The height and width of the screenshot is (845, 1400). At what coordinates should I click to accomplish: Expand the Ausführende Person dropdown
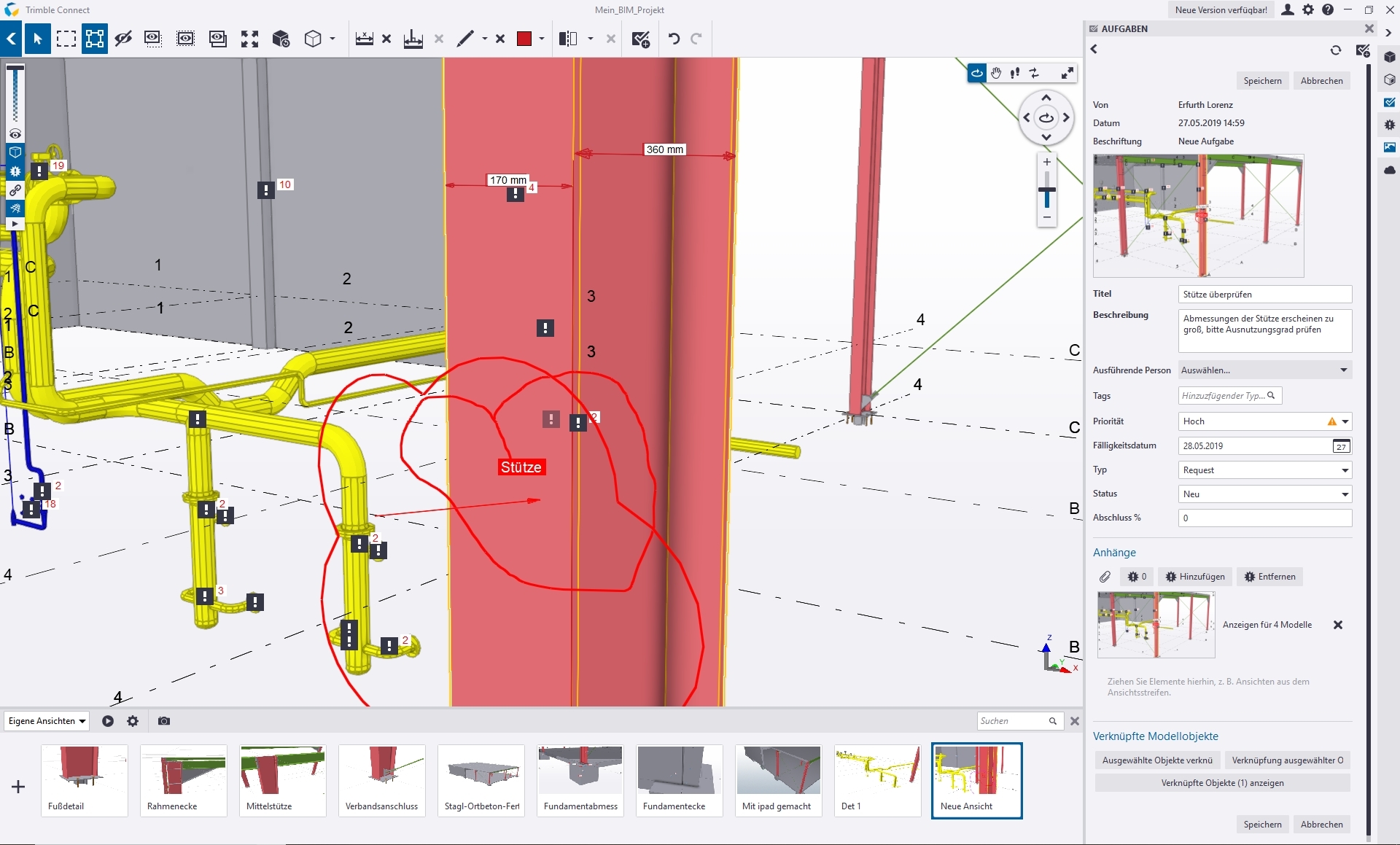[1264, 370]
